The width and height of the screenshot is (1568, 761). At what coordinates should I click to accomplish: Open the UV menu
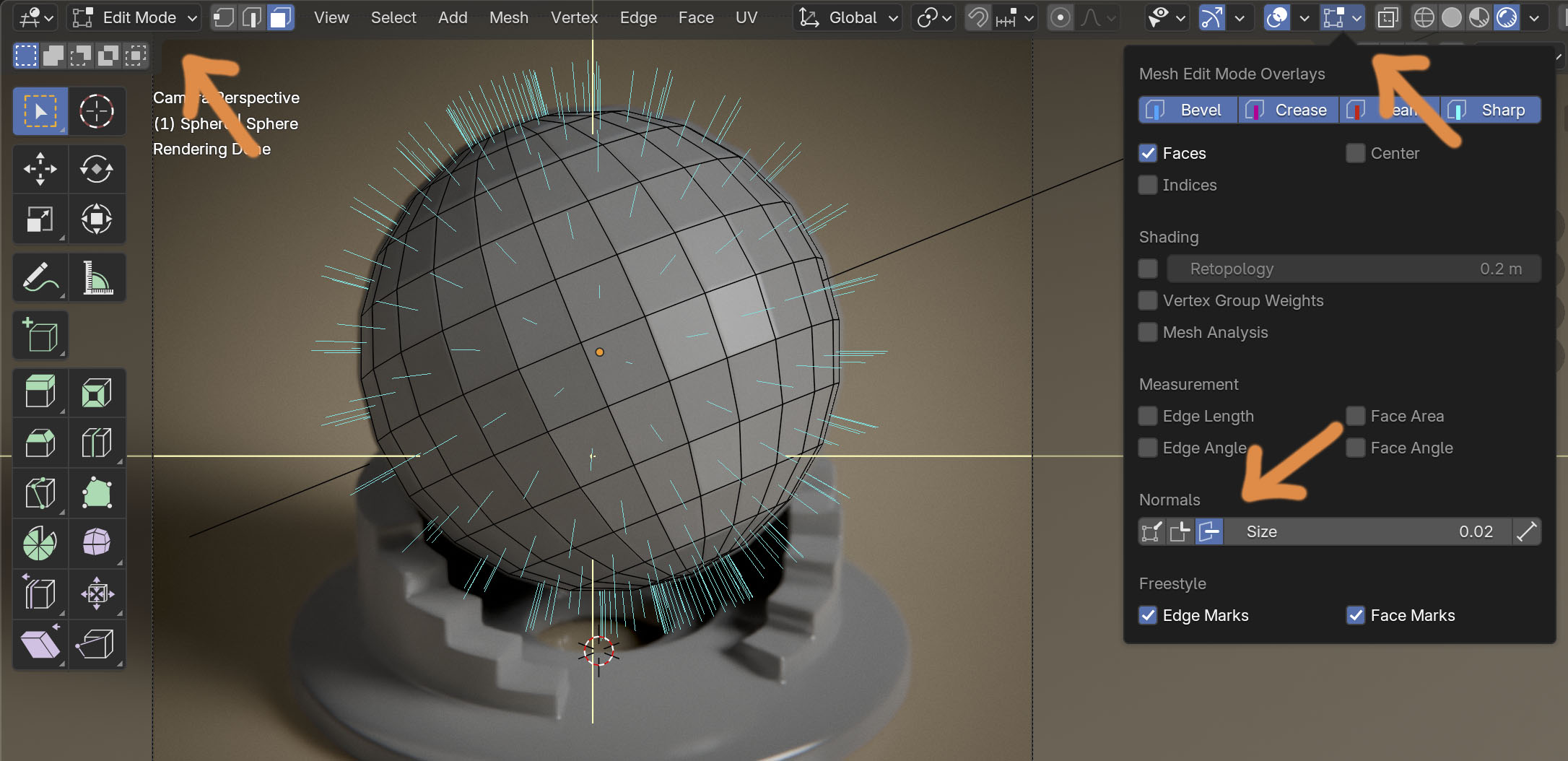(746, 17)
